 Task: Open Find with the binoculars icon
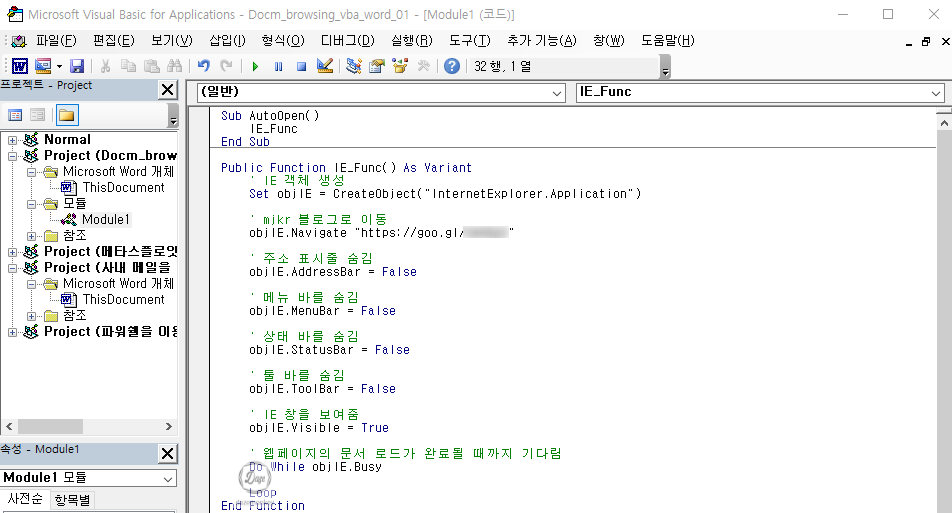175,66
